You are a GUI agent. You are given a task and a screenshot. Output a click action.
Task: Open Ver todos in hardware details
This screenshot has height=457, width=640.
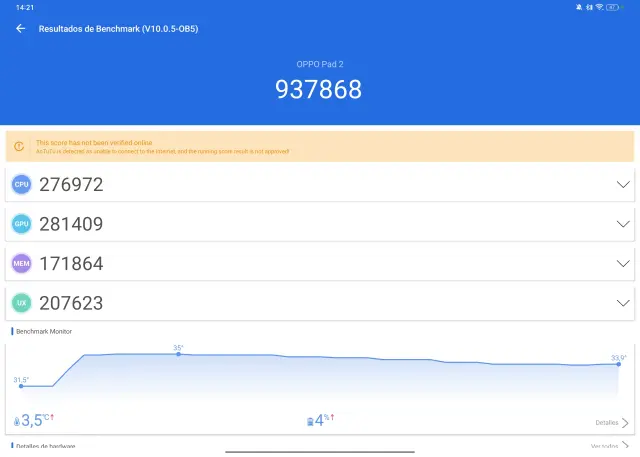point(609,446)
